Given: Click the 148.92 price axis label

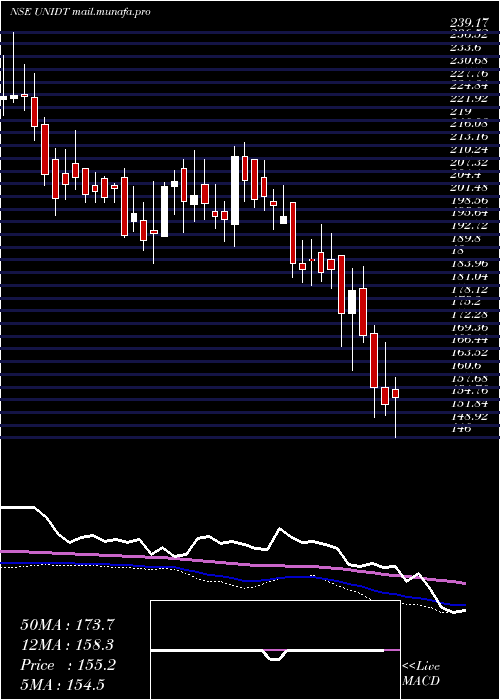Looking at the screenshot, I should pyautogui.click(x=469, y=417).
